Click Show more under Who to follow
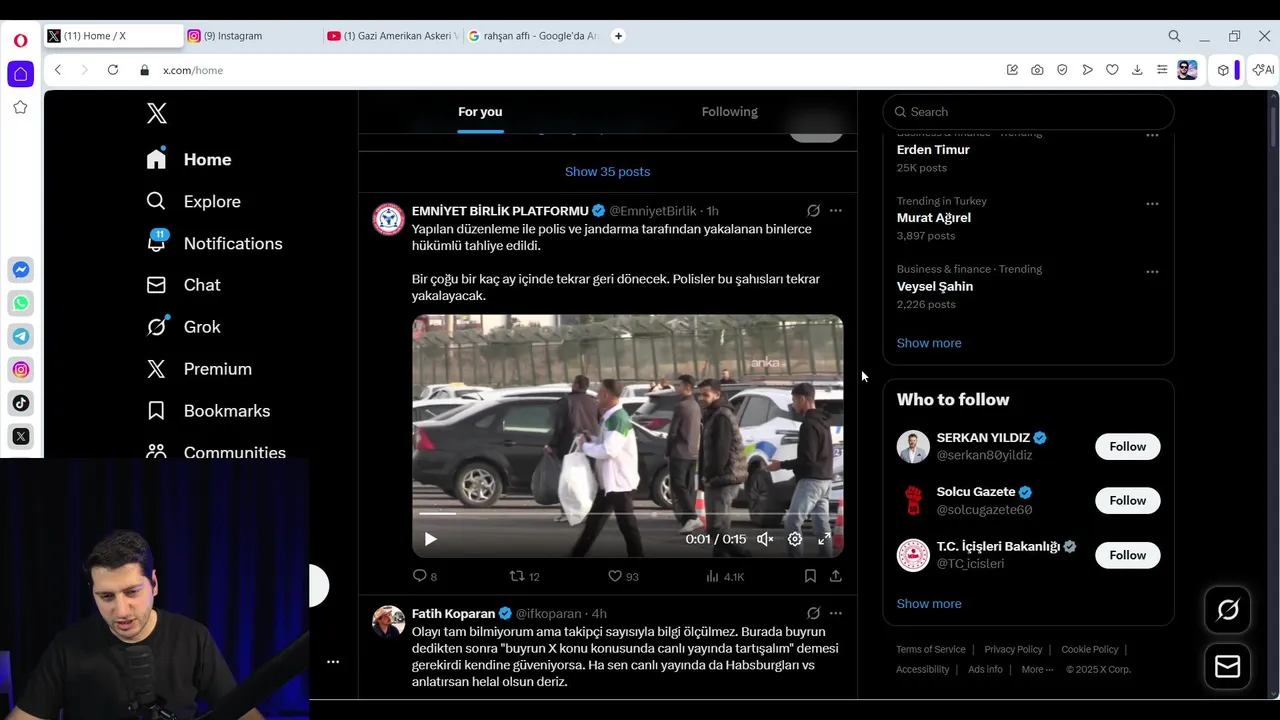The width and height of the screenshot is (1280, 720). 929,604
